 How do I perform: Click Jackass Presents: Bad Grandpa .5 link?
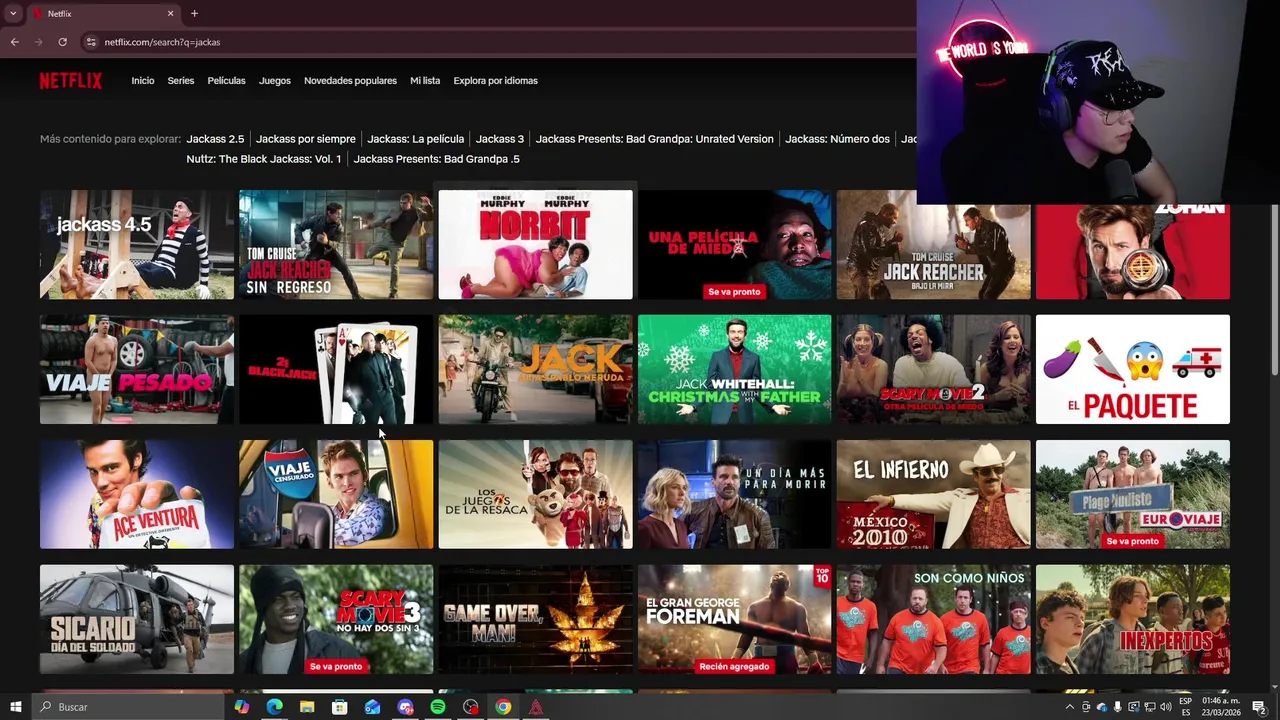(436, 159)
